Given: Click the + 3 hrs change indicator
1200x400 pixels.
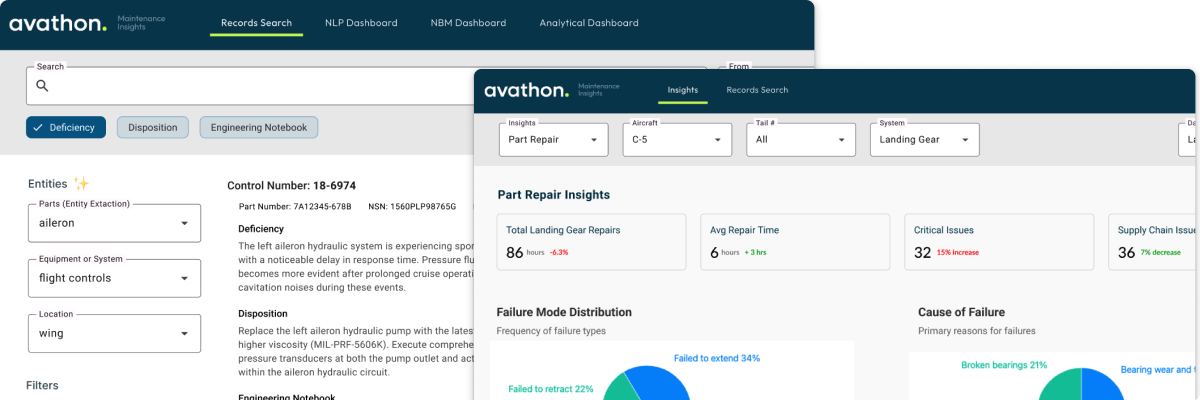Looking at the screenshot, I should [755, 252].
